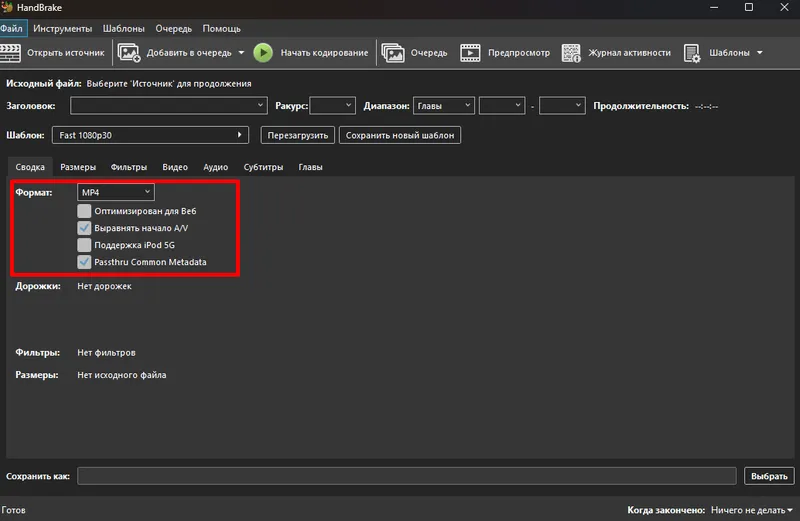Open the MP4 format dropdown
800x521 pixels.
pos(116,192)
